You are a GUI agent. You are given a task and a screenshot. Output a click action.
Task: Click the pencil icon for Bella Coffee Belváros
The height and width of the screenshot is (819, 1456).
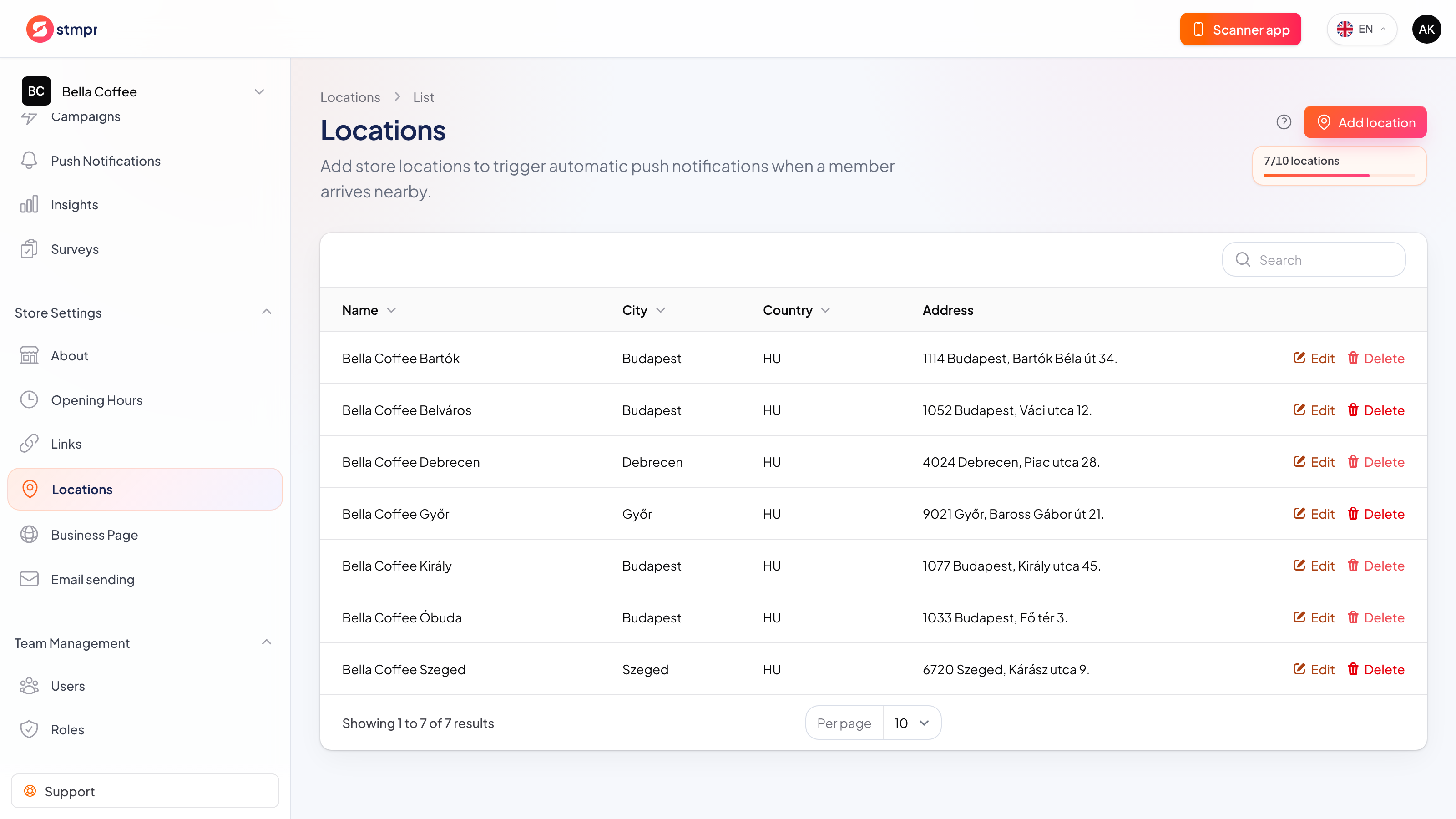1299,410
